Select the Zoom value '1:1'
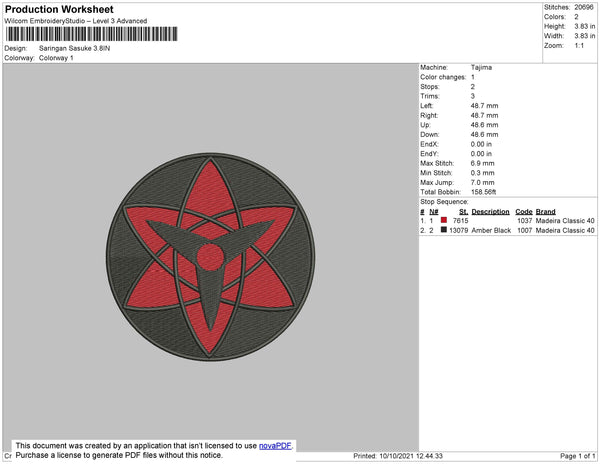The width and height of the screenshot is (600, 464). [579, 46]
